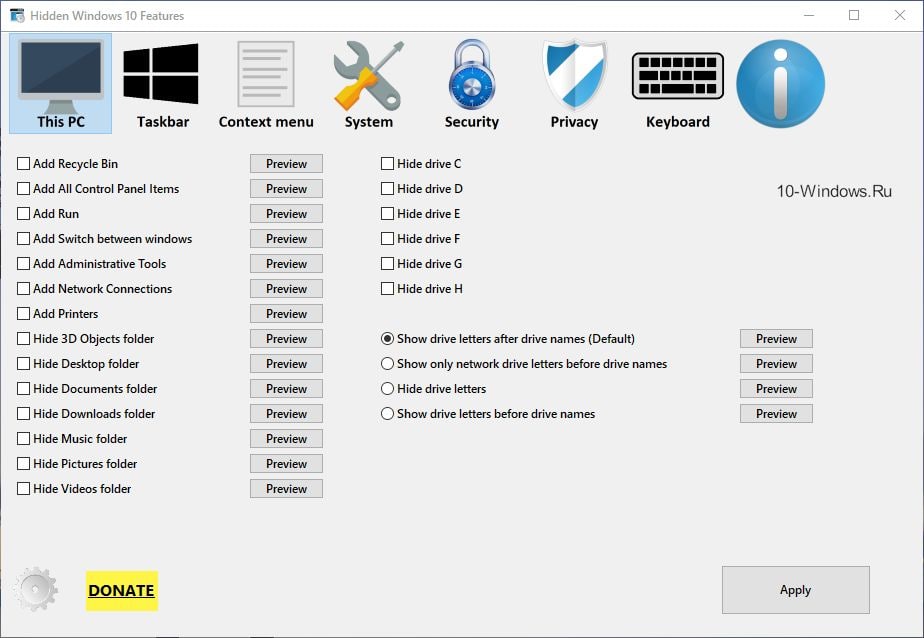Select Show only network drive letters option
The height and width of the screenshot is (638, 924).
coord(388,364)
